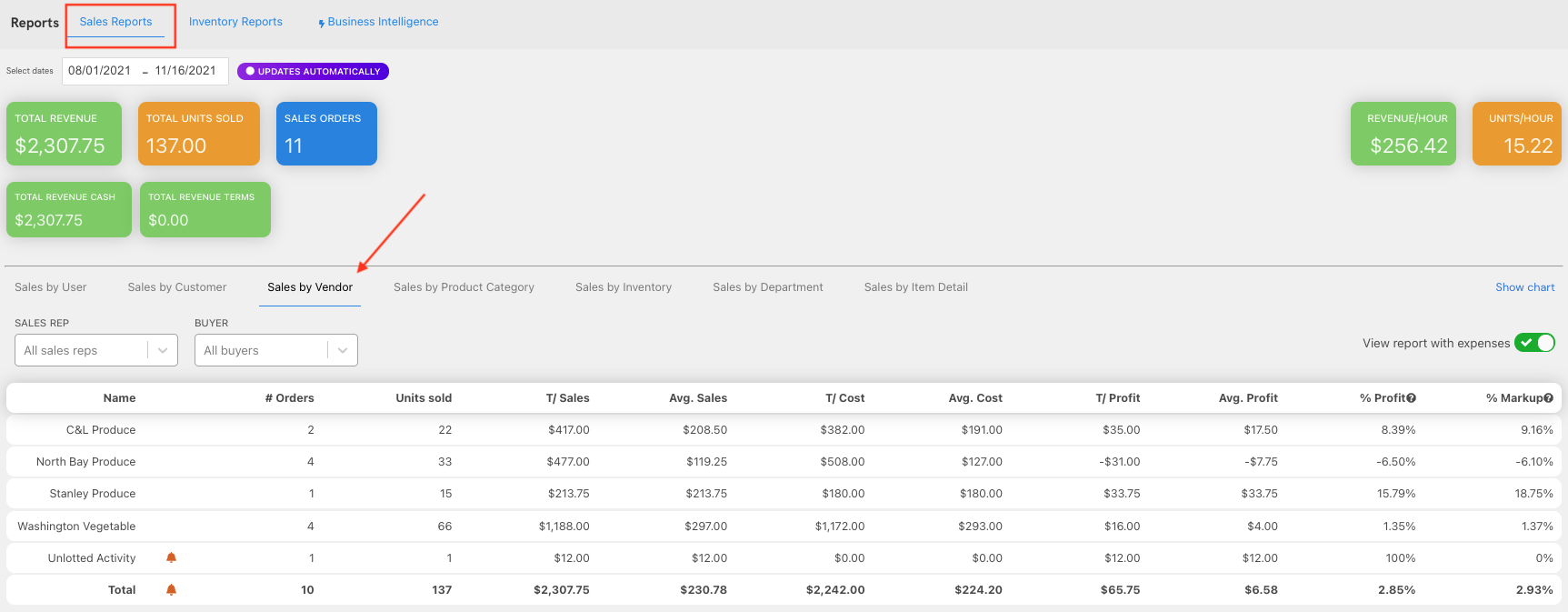Open the All sales reps dropdown

[x=95, y=350]
